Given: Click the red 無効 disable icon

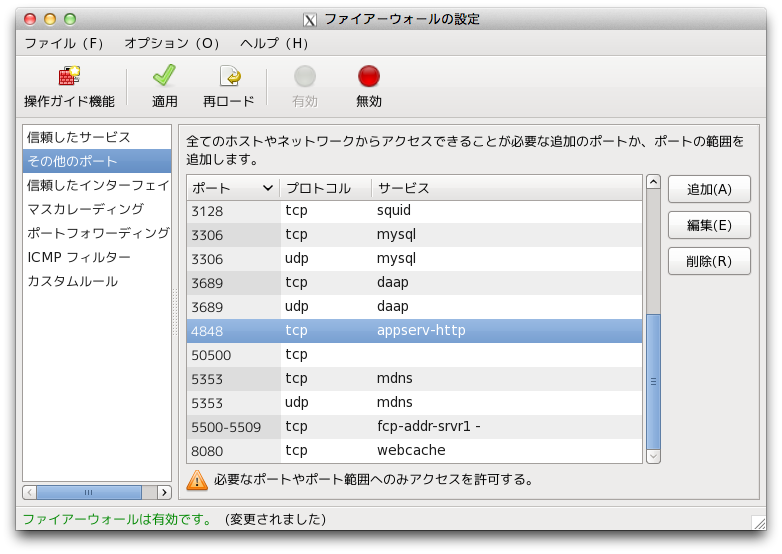Looking at the screenshot, I should tap(369, 77).
